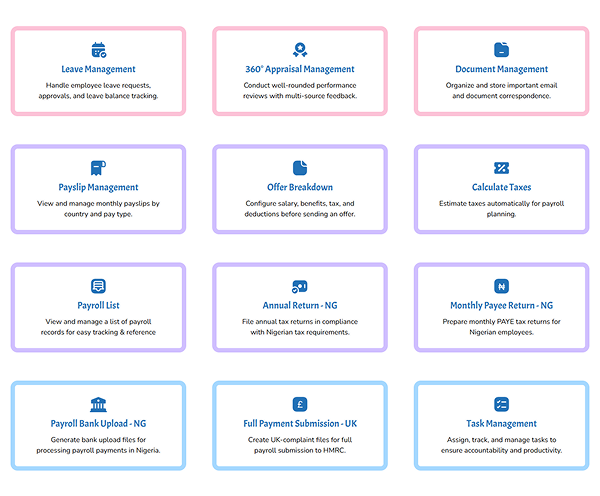Viewport: 600px width, 496px height.
Task: Click text 'approvals, and leave balance tracking.'
Action: (98, 96)
